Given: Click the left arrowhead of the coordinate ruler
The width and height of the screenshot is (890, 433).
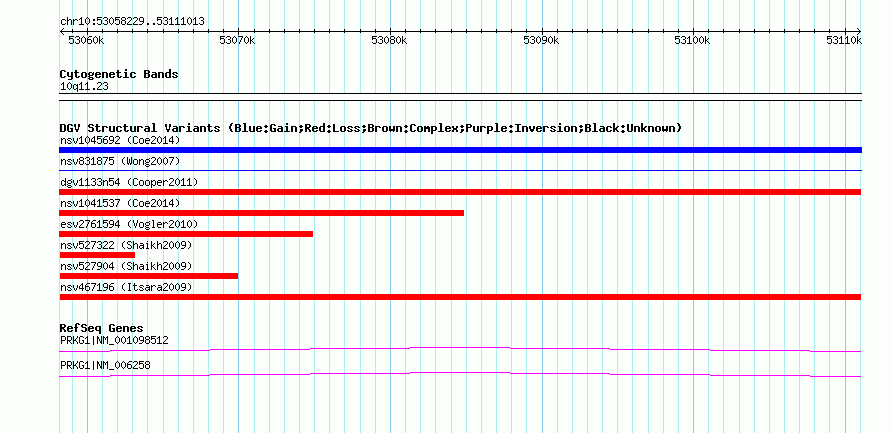Looking at the screenshot, I should [x=62, y=32].
